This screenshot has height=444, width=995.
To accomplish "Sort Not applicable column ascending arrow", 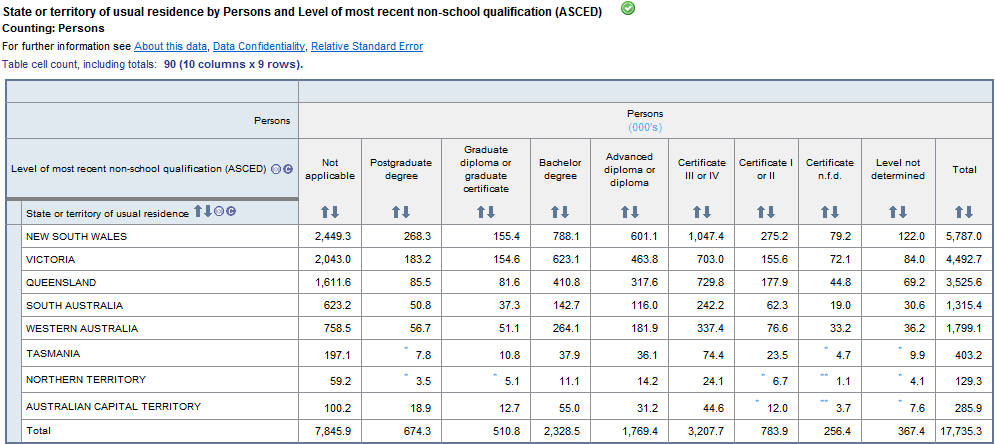I will tap(324, 212).
